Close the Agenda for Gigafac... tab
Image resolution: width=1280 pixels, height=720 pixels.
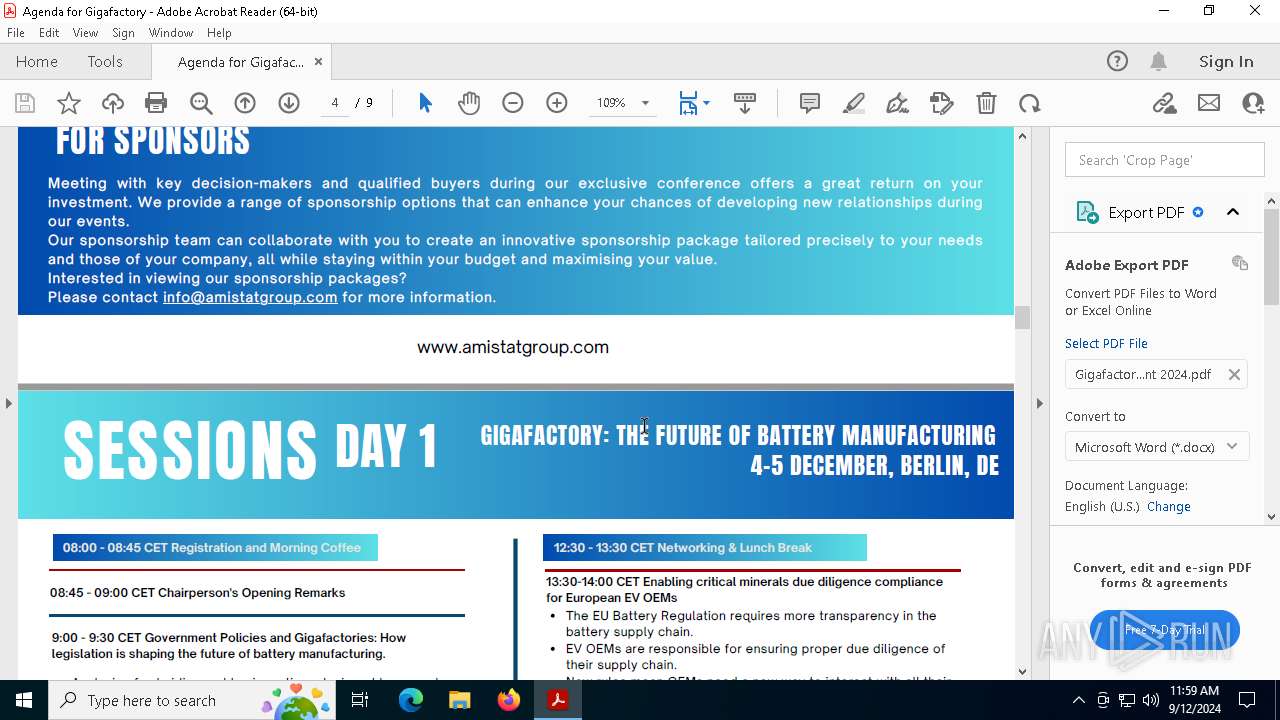click(318, 61)
